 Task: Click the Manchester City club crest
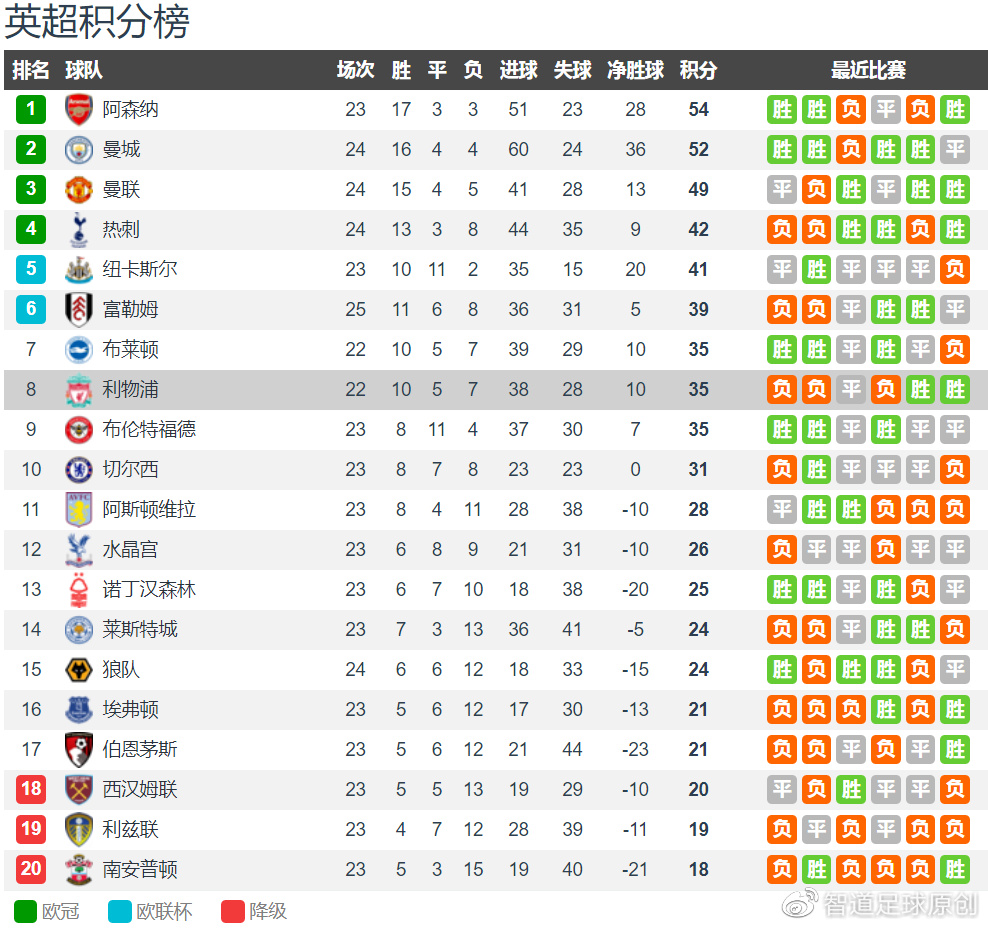click(79, 149)
